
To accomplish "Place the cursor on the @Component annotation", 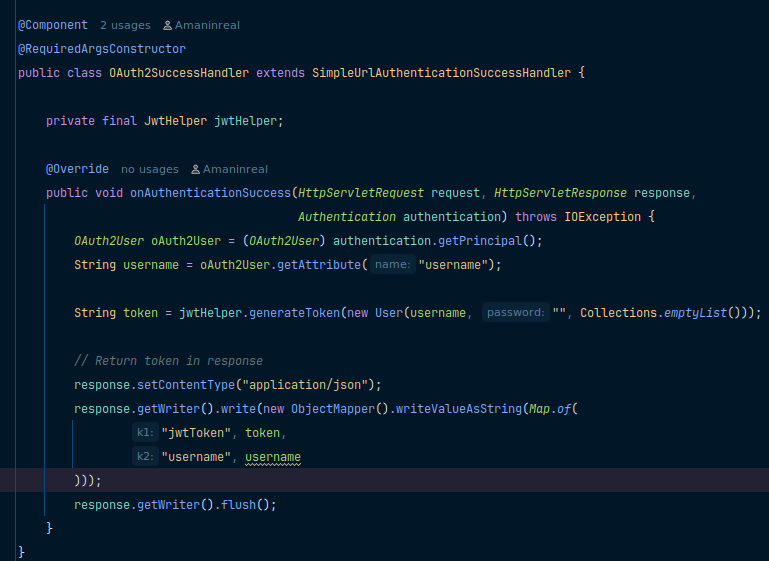I will point(53,25).
